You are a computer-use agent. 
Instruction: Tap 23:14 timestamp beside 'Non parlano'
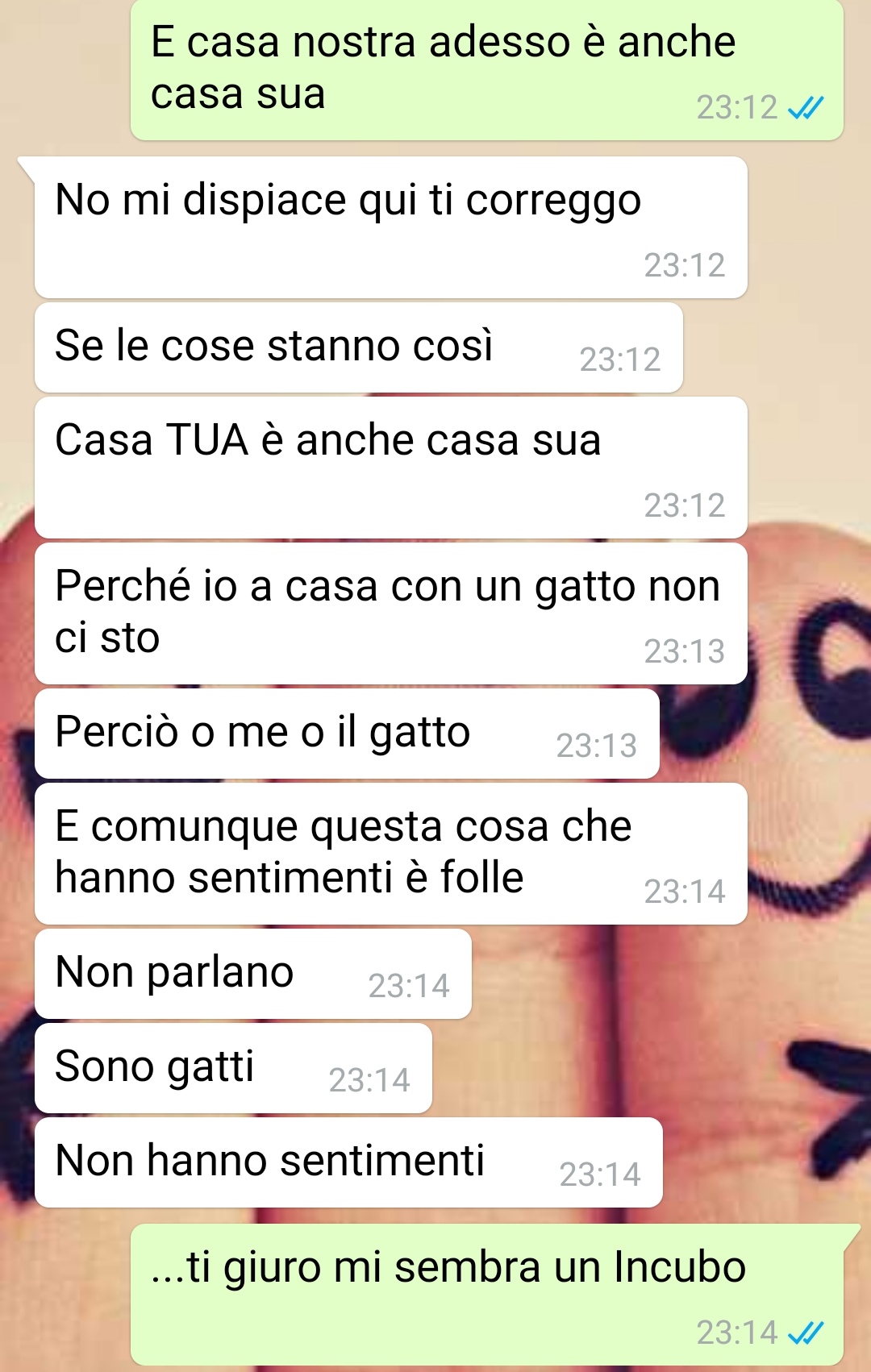point(409,986)
